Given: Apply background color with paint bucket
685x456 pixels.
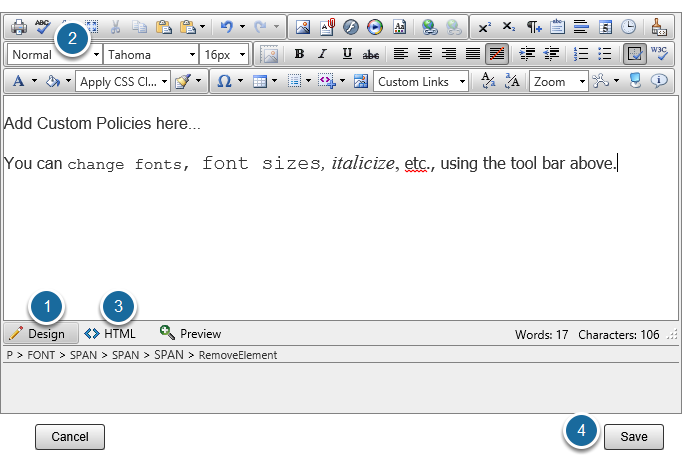Looking at the screenshot, I should tap(53, 81).
